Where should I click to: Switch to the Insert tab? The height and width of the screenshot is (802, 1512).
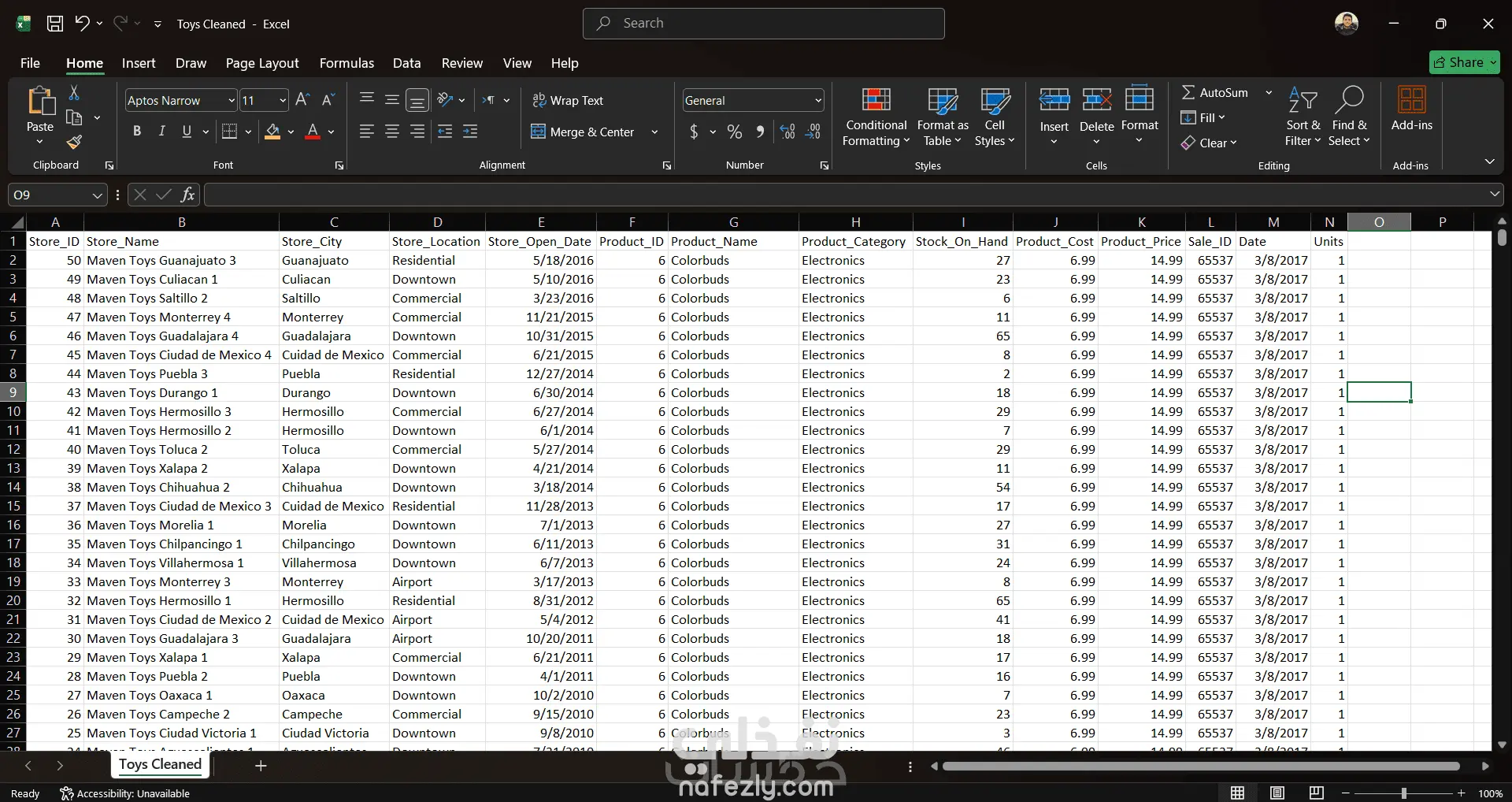point(139,63)
